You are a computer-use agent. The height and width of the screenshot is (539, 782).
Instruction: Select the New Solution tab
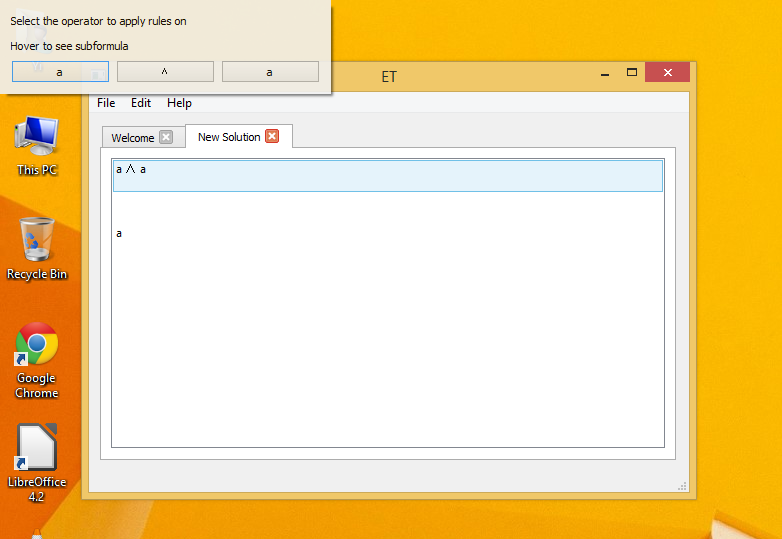[229, 137]
